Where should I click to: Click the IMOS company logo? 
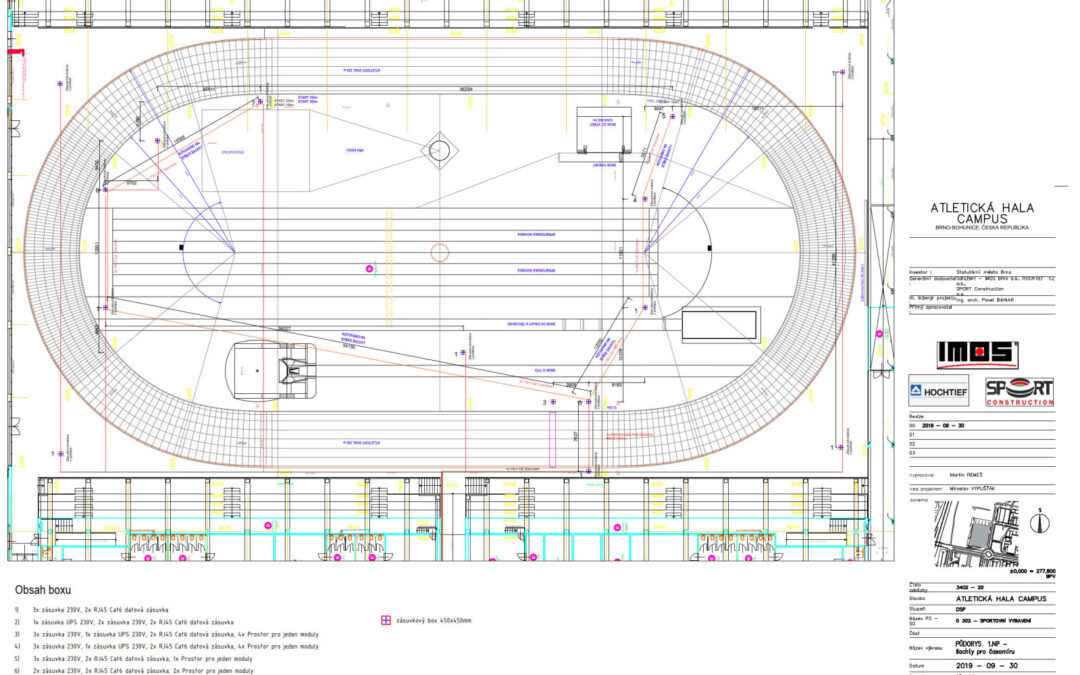[x=976, y=354]
